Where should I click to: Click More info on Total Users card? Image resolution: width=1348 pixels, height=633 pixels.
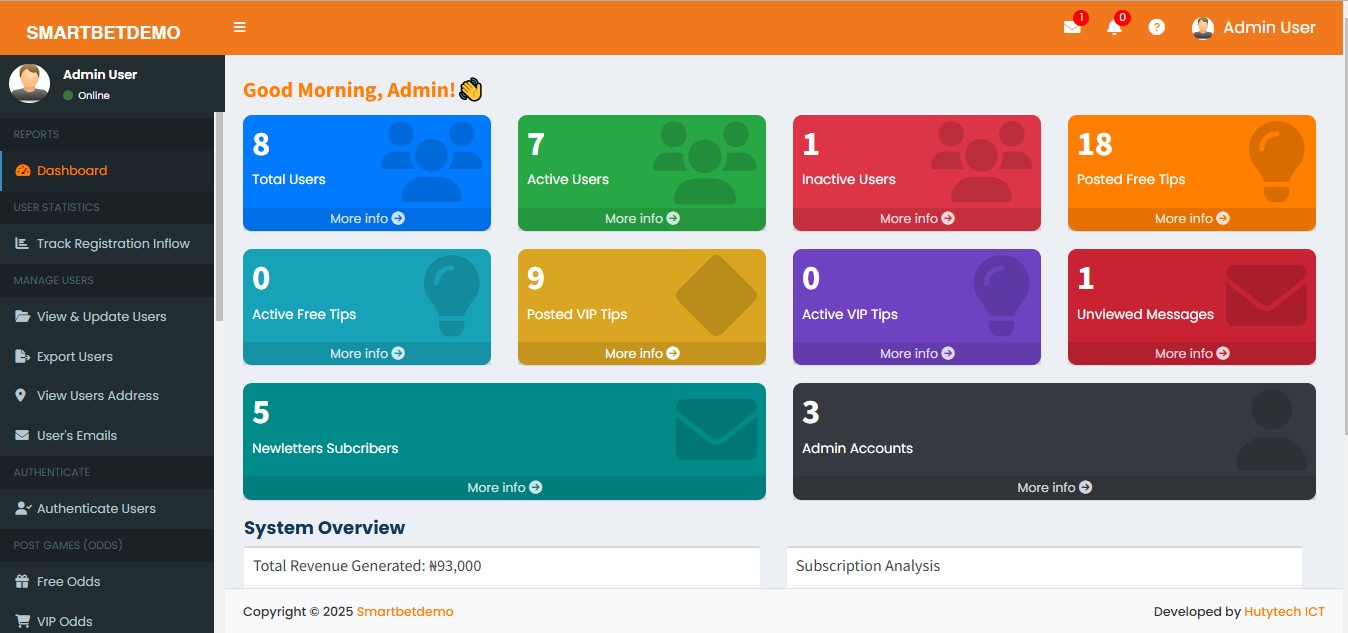[367, 219]
